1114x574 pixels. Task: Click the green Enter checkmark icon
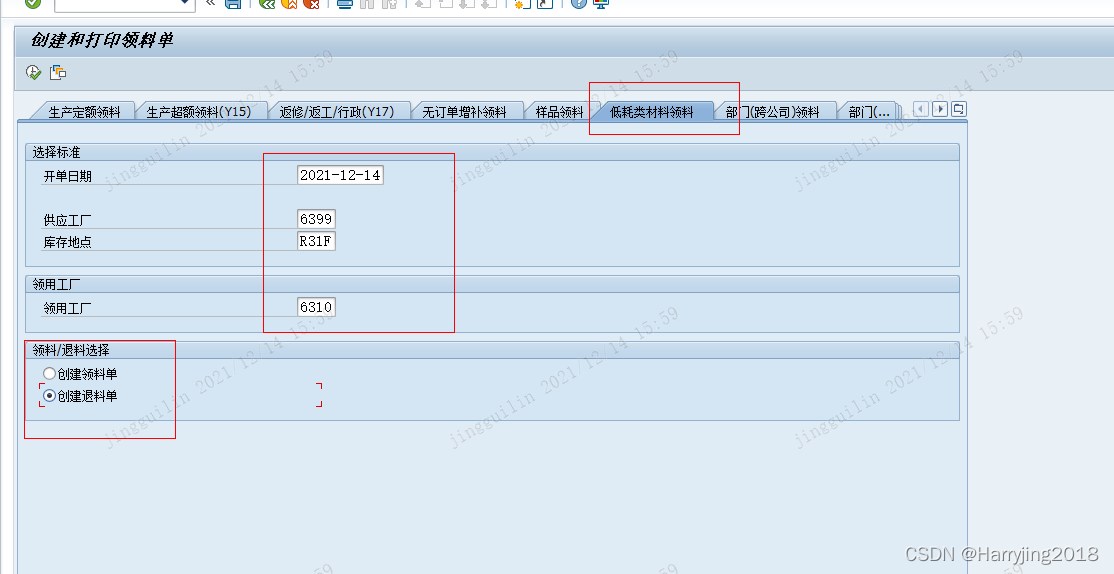point(33,3)
